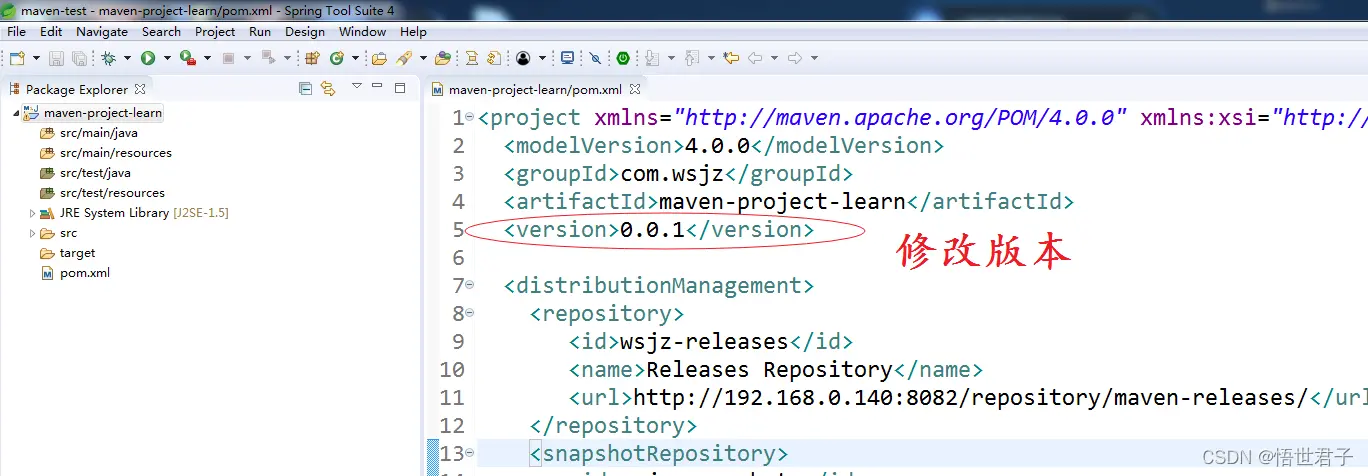Collapse the maven-project-learn project node

(16, 113)
